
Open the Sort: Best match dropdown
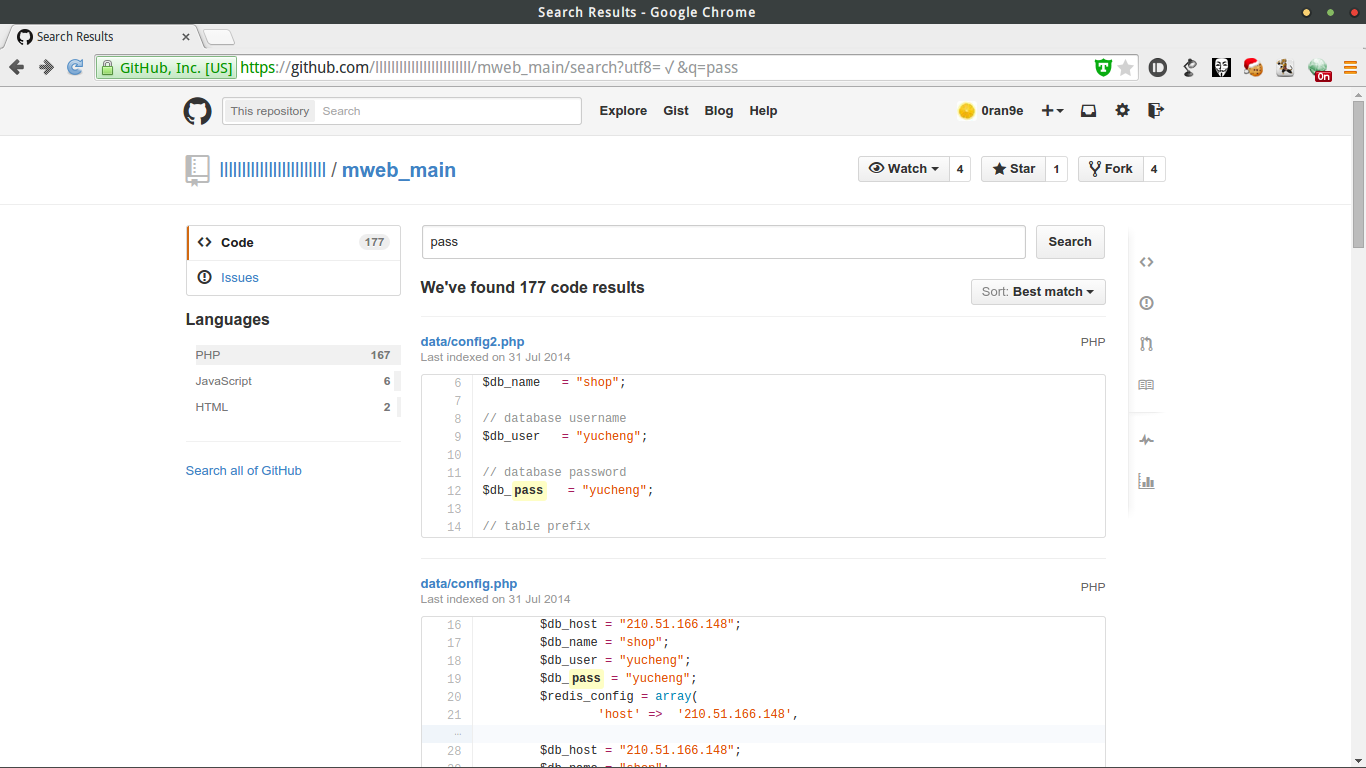coord(1038,292)
